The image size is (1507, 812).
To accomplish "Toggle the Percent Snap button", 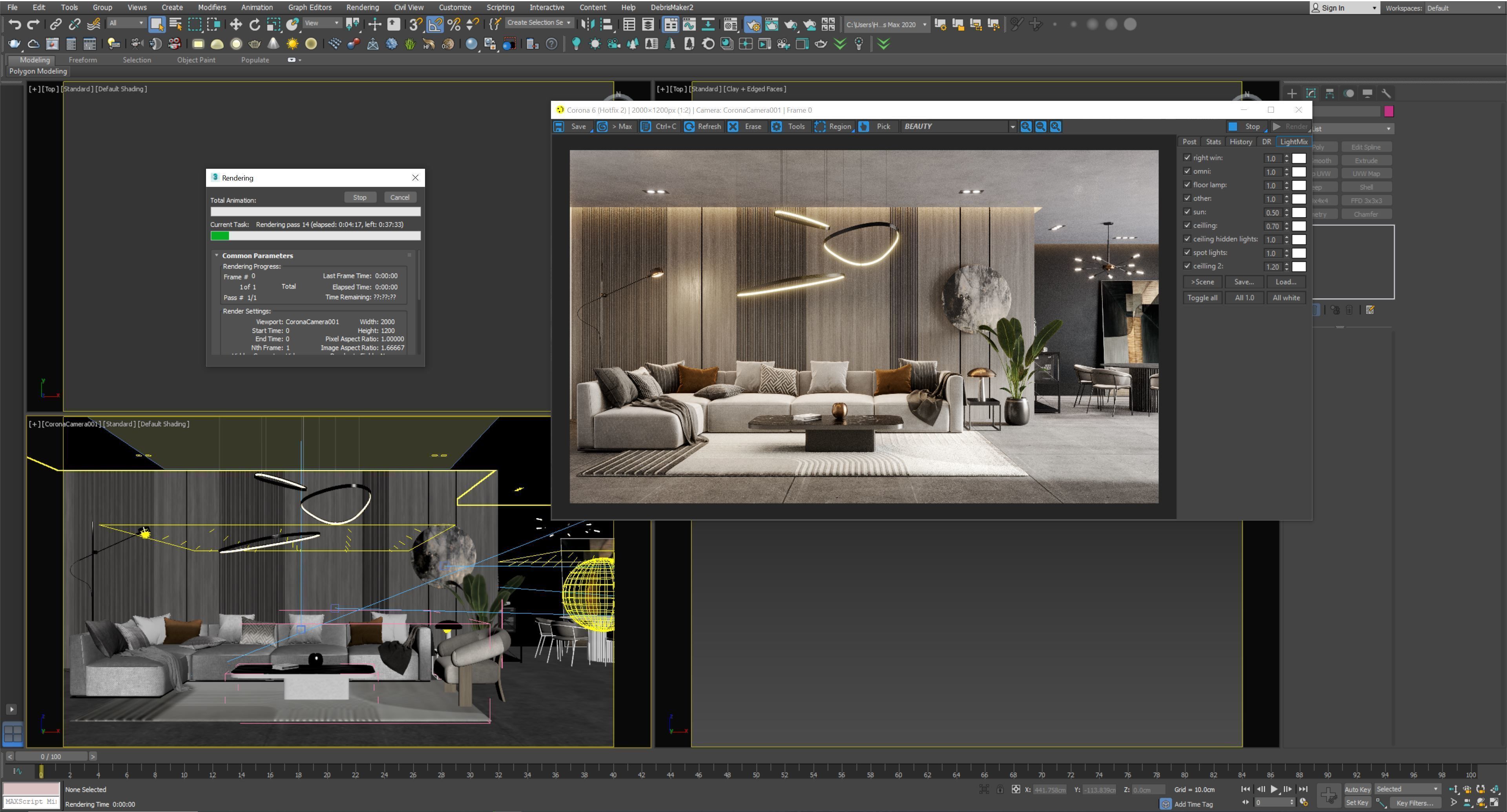I will pos(454,24).
